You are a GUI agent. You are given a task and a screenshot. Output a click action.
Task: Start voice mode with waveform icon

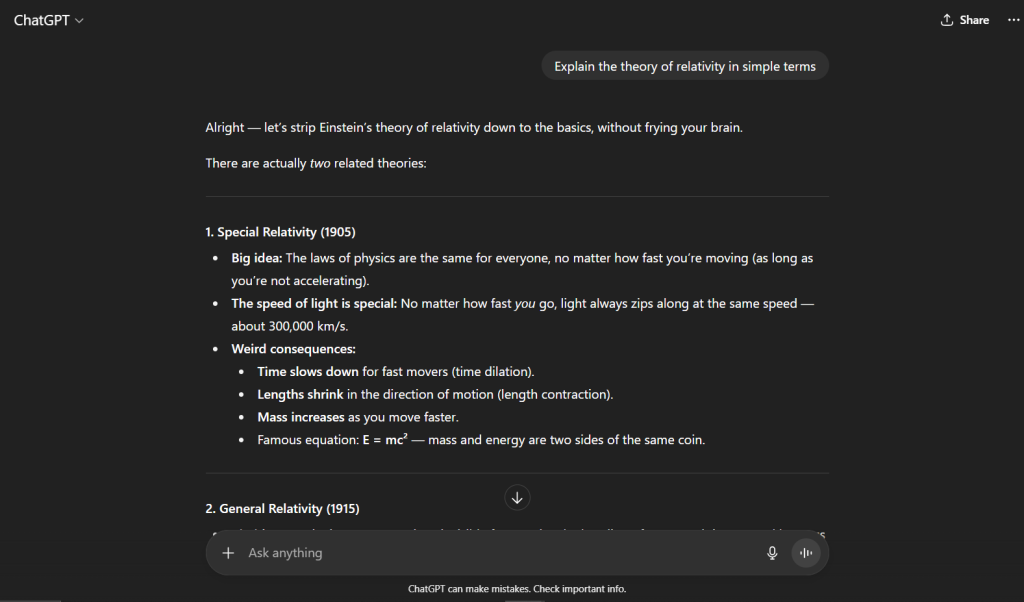[x=806, y=553]
